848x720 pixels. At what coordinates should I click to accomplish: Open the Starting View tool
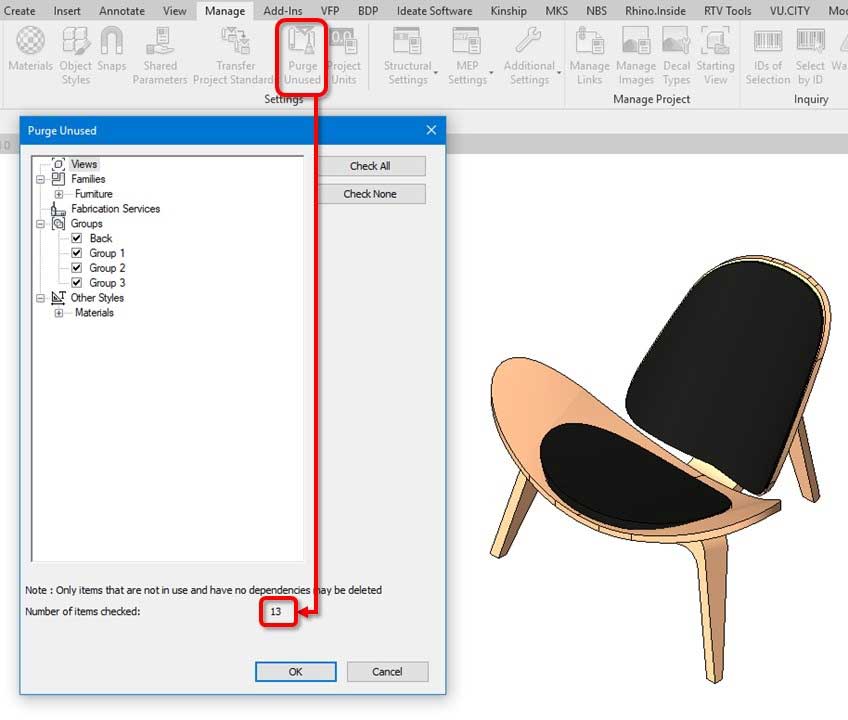(716, 56)
